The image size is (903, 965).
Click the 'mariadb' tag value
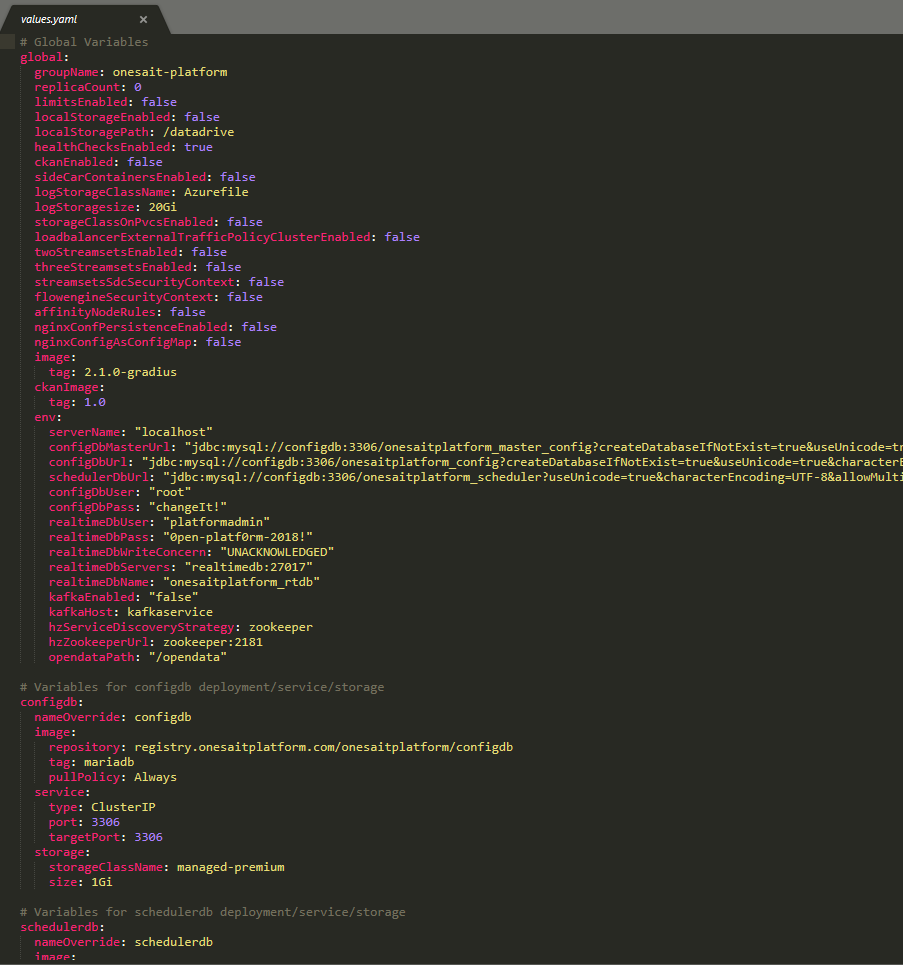(x=109, y=762)
